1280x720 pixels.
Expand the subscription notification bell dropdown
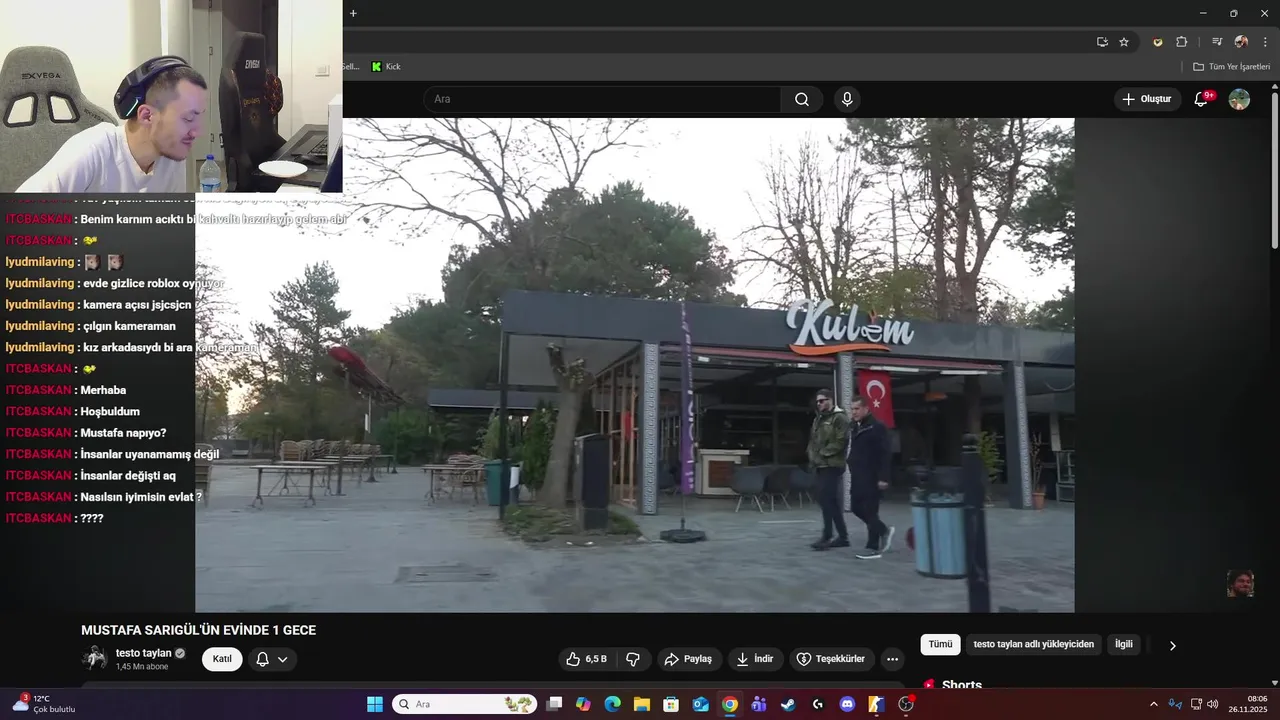click(x=272, y=659)
